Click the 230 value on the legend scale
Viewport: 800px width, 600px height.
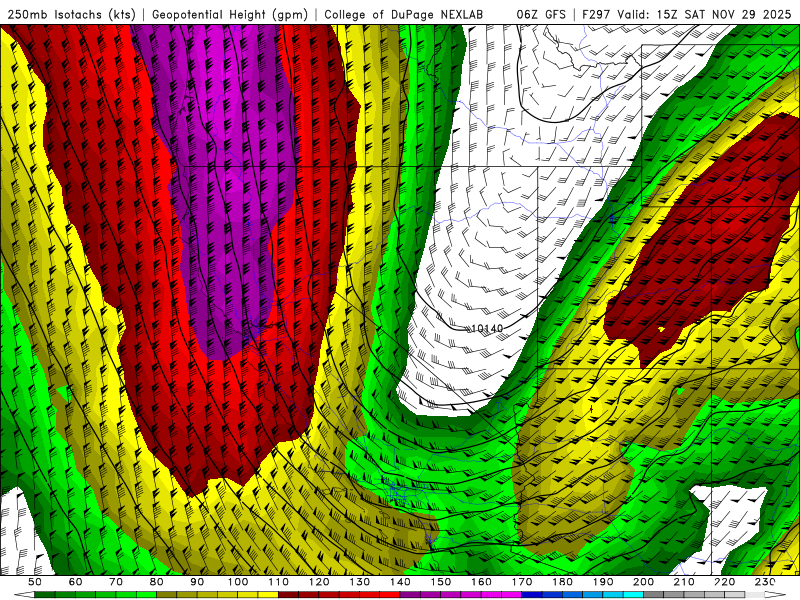click(765, 582)
